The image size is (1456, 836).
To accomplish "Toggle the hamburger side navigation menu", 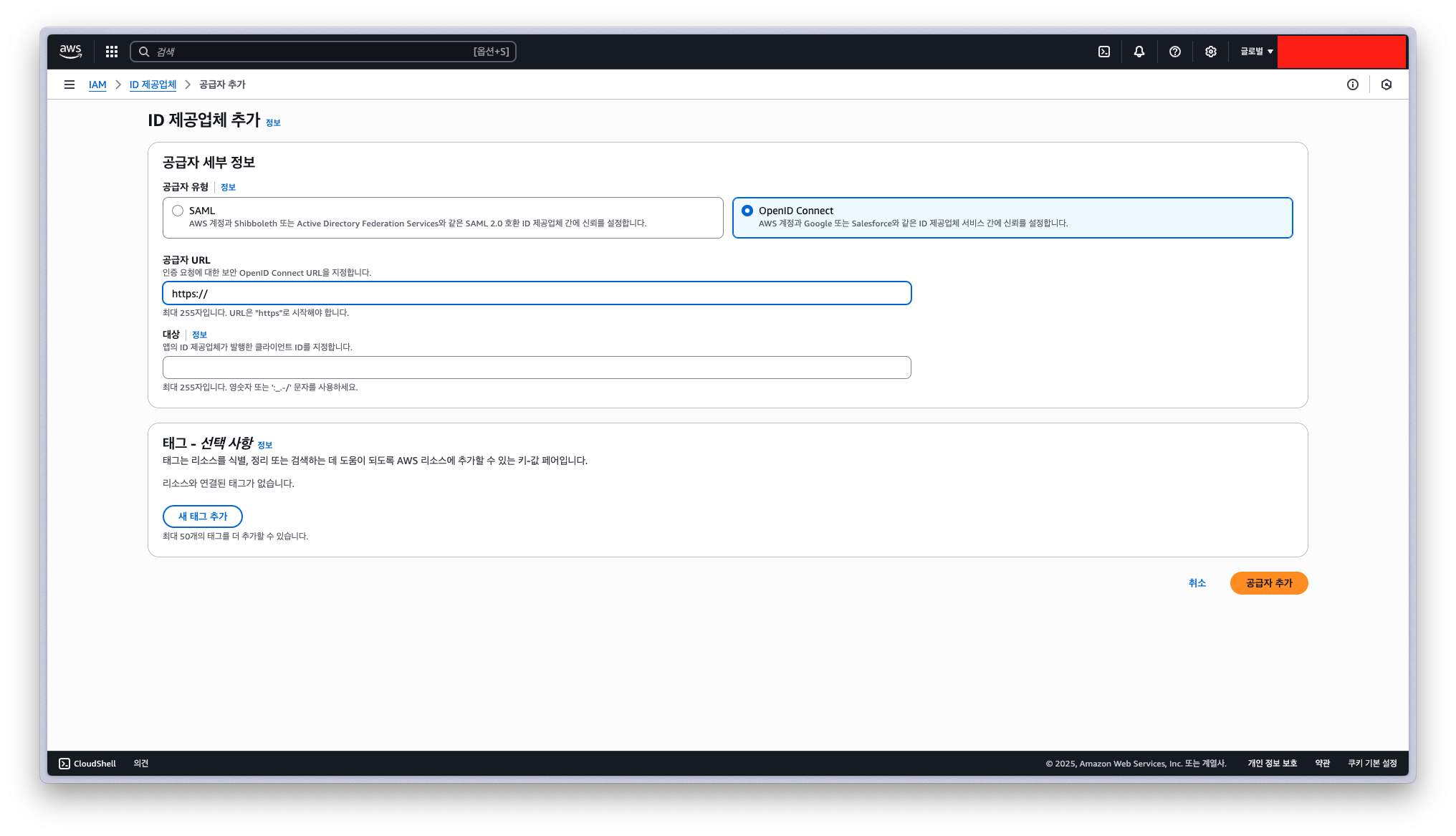I will tap(70, 85).
